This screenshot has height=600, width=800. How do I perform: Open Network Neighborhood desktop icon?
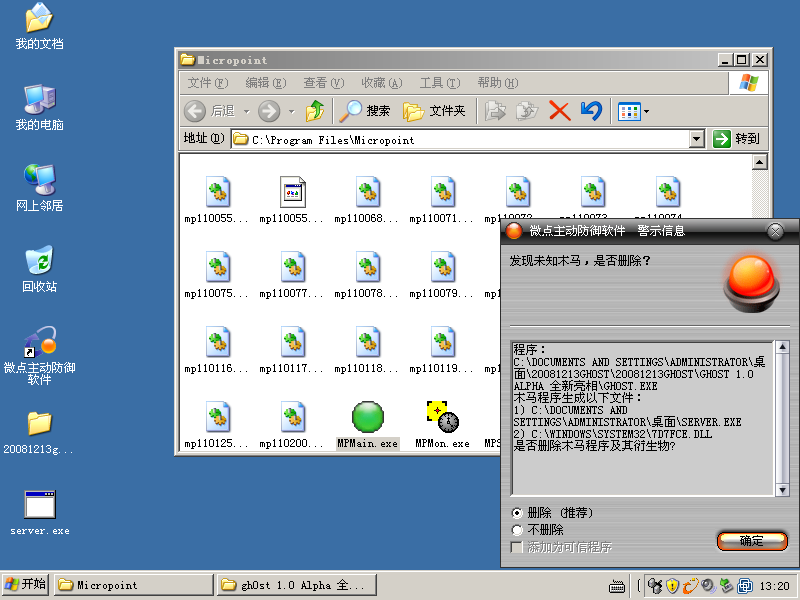tap(39, 189)
